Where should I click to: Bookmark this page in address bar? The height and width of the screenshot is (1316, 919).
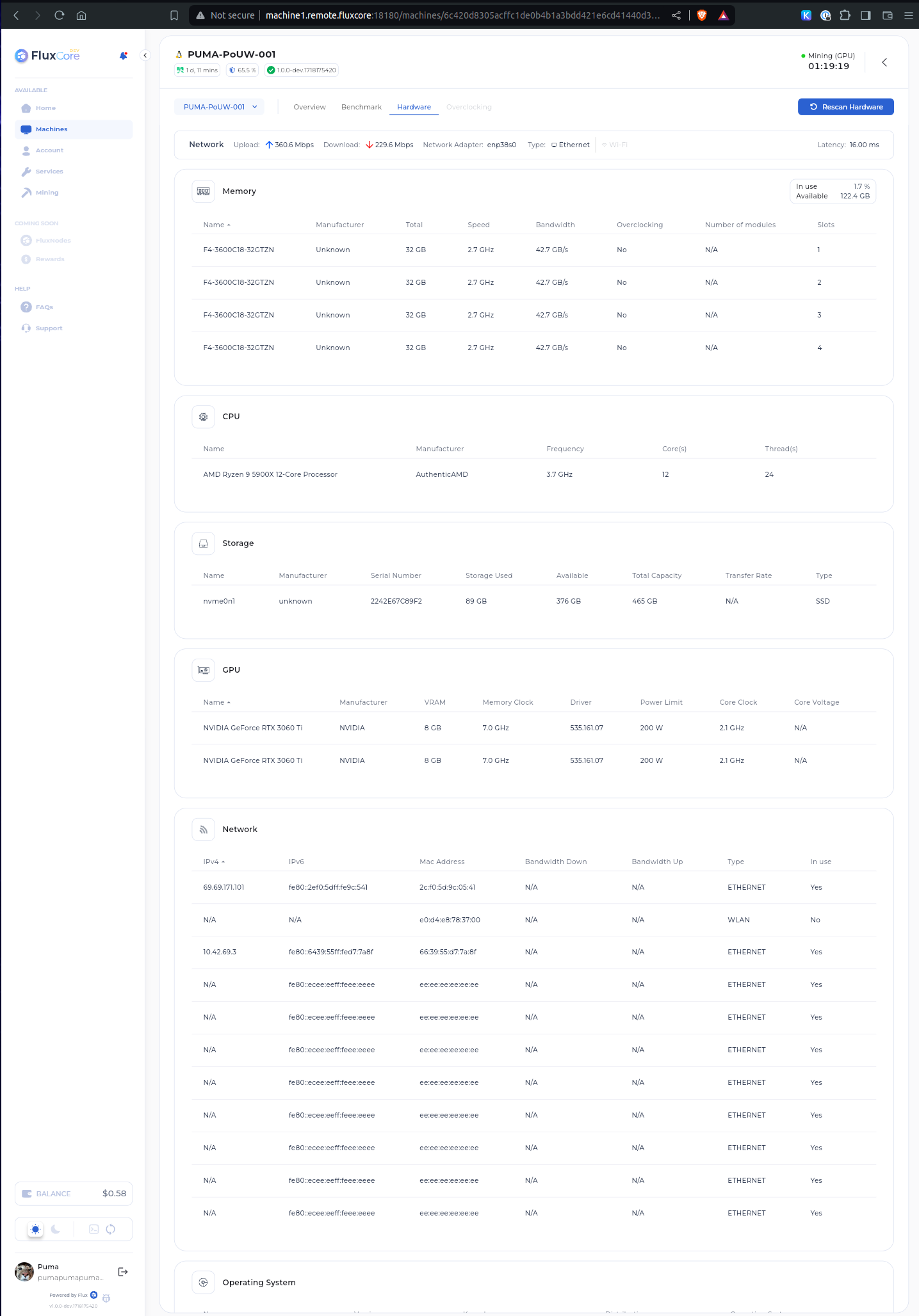click(x=174, y=15)
